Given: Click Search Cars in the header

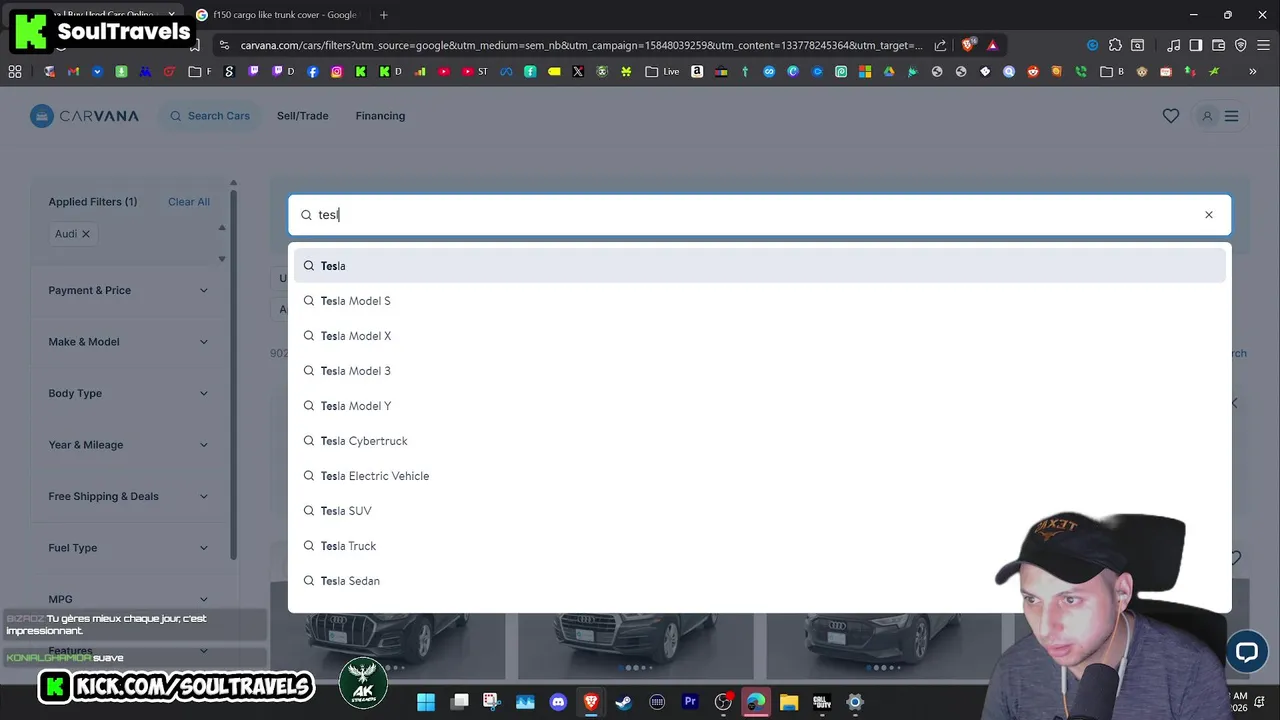Looking at the screenshot, I should tap(210, 116).
